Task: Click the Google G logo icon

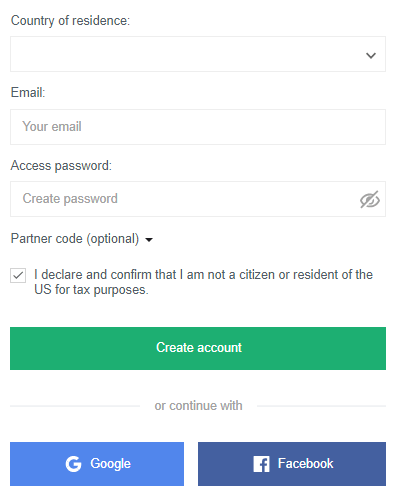Action: click(x=73, y=464)
